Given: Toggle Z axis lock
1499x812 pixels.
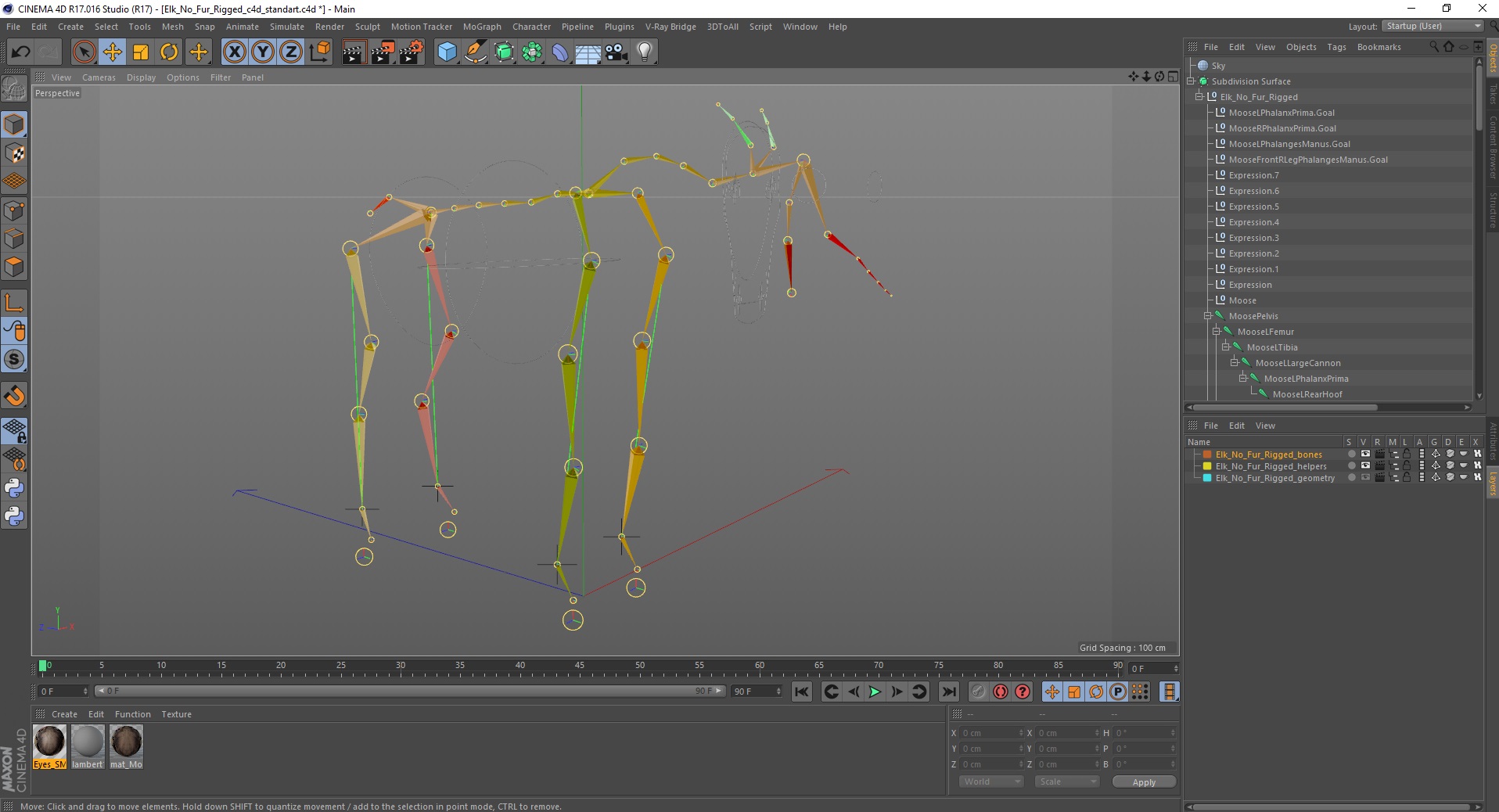Looking at the screenshot, I should [290, 52].
